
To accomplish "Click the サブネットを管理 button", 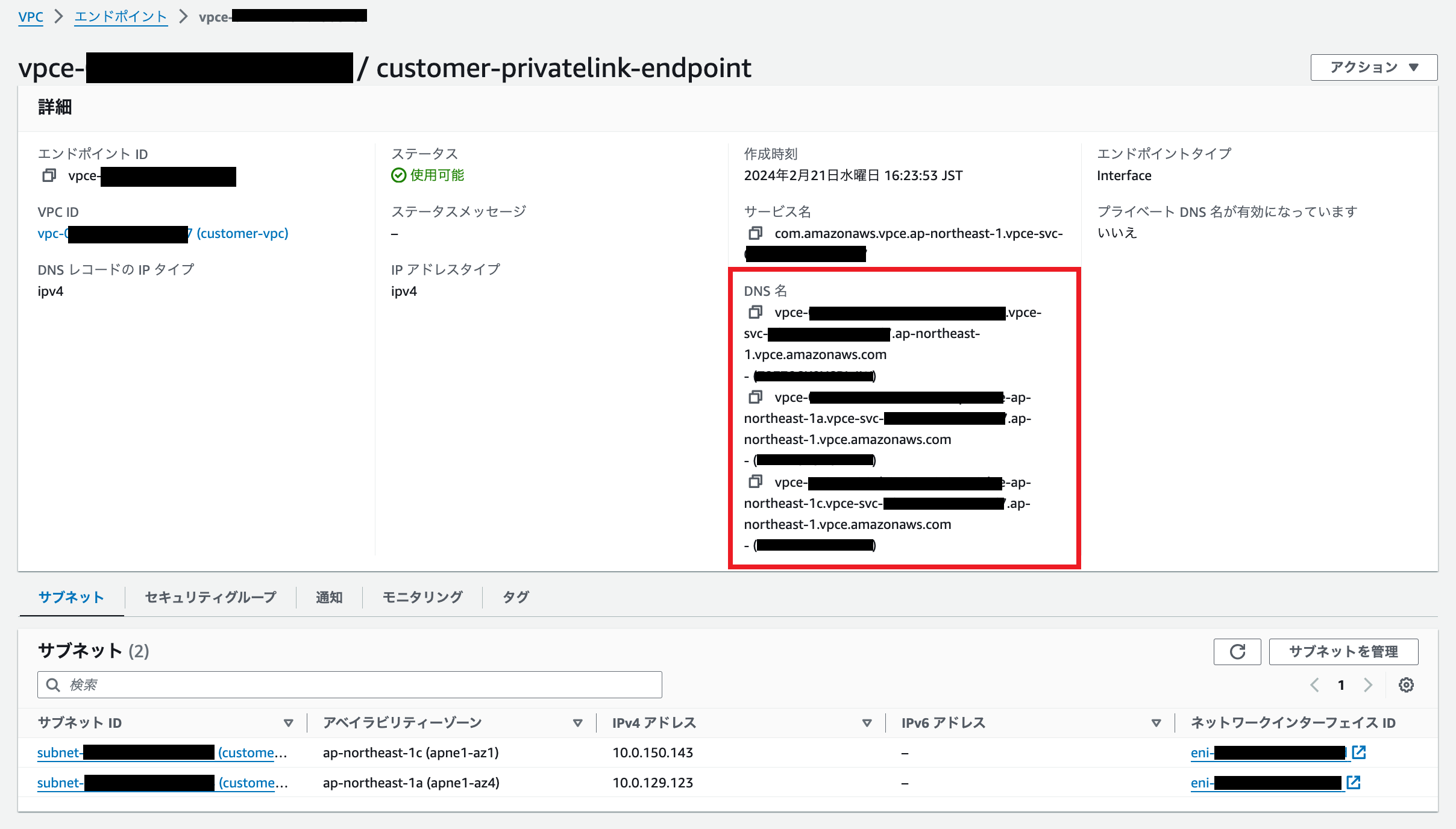I will (1343, 651).
